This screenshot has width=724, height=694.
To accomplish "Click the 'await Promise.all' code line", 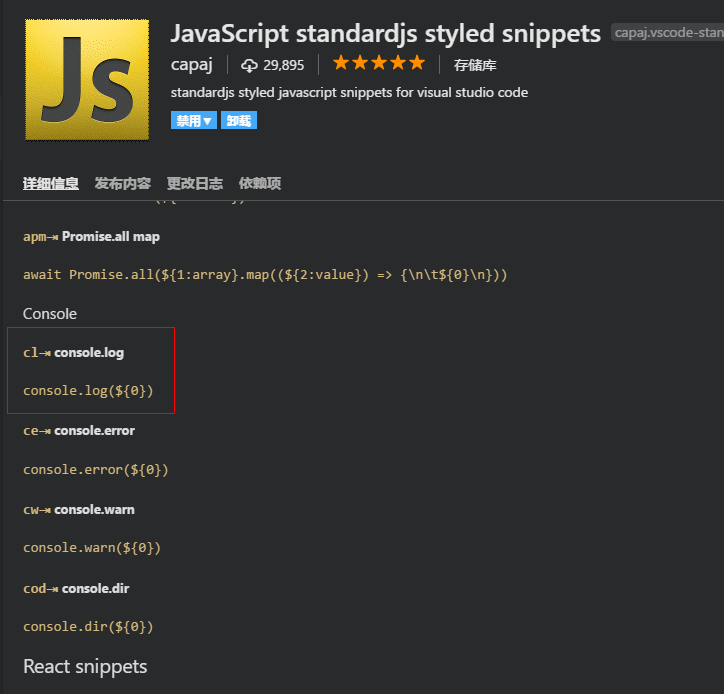I will [x=265, y=275].
